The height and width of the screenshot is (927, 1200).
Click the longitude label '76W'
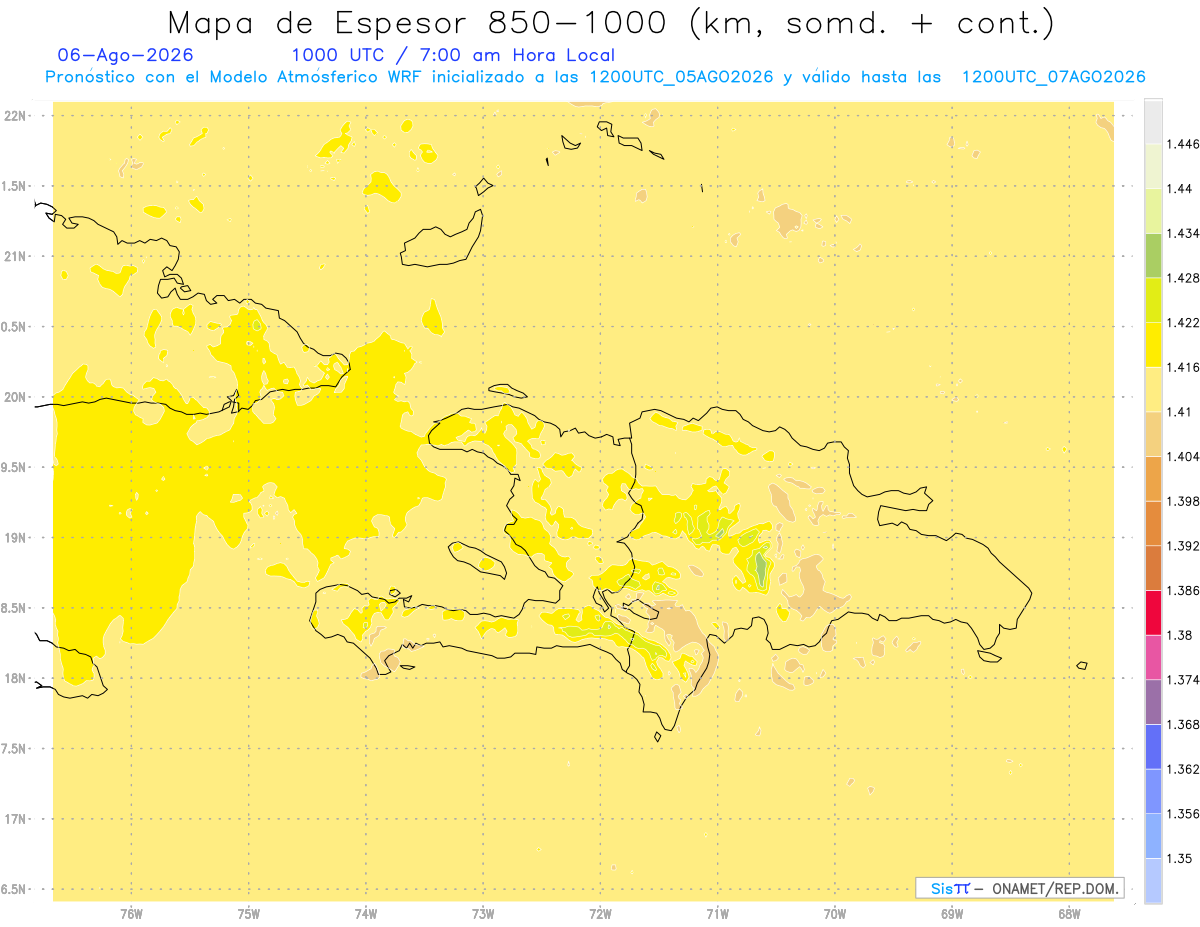pos(131,913)
